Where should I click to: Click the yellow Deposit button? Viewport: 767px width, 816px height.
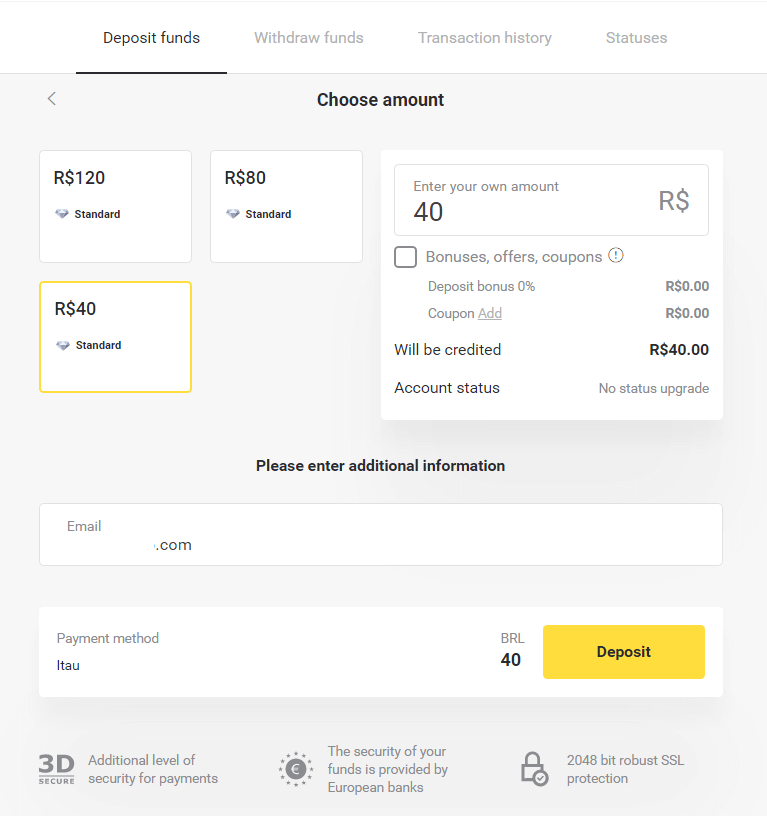coord(623,651)
